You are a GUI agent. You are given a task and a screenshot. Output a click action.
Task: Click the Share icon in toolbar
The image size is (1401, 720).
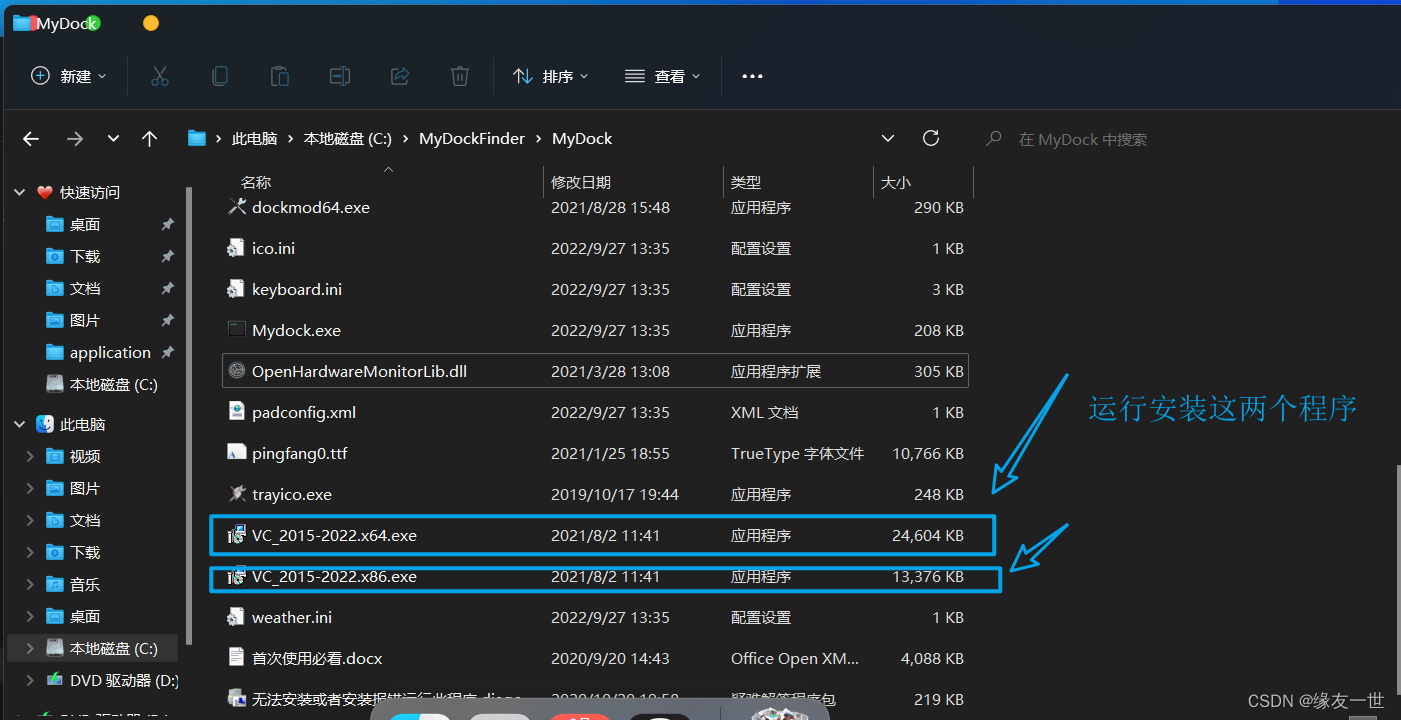400,76
